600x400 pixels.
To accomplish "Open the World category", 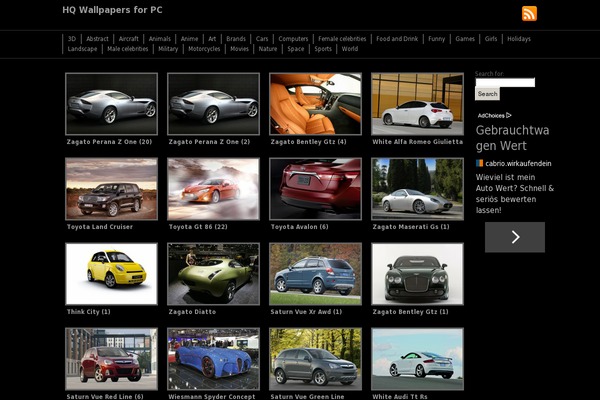I will [350, 49].
